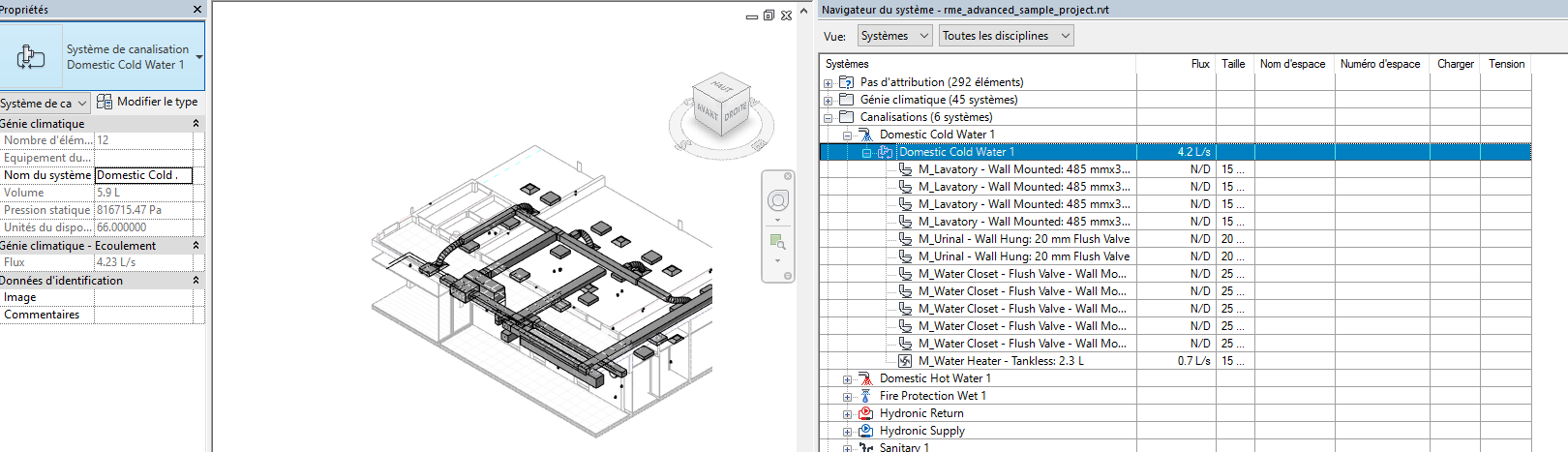This screenshot has height=452, width=1568.
Task: Collapse the Canalisations (6 systèmes) node
Action: click(828, 118)
